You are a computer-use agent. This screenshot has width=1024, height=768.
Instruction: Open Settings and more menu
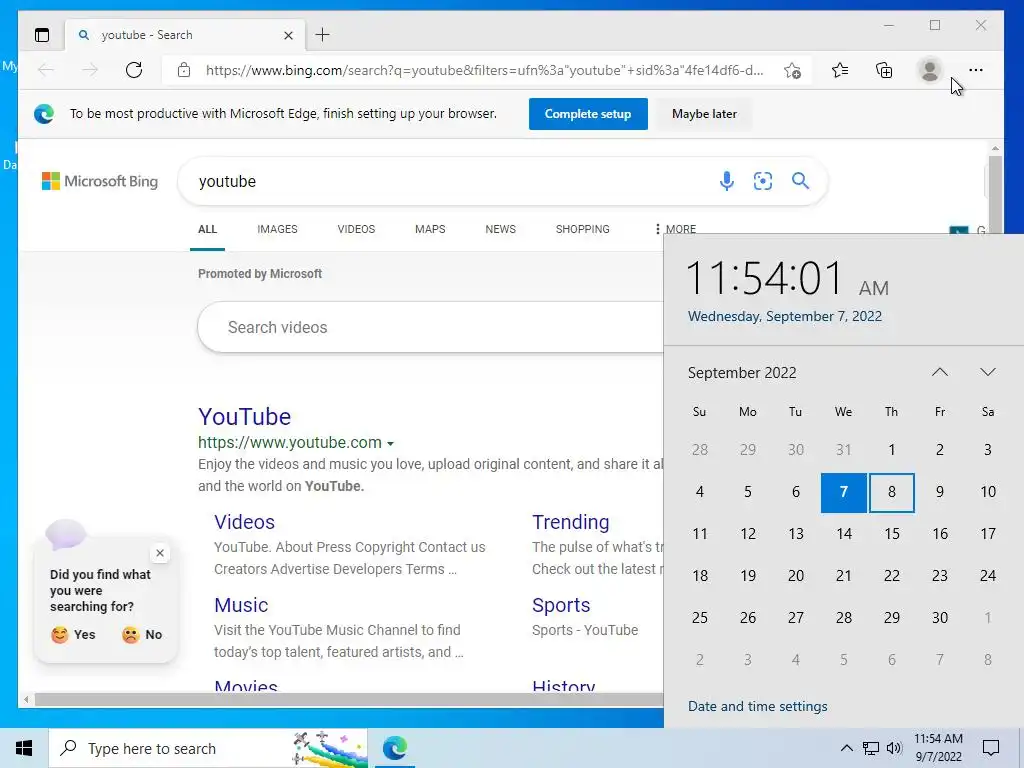(976, 70)
